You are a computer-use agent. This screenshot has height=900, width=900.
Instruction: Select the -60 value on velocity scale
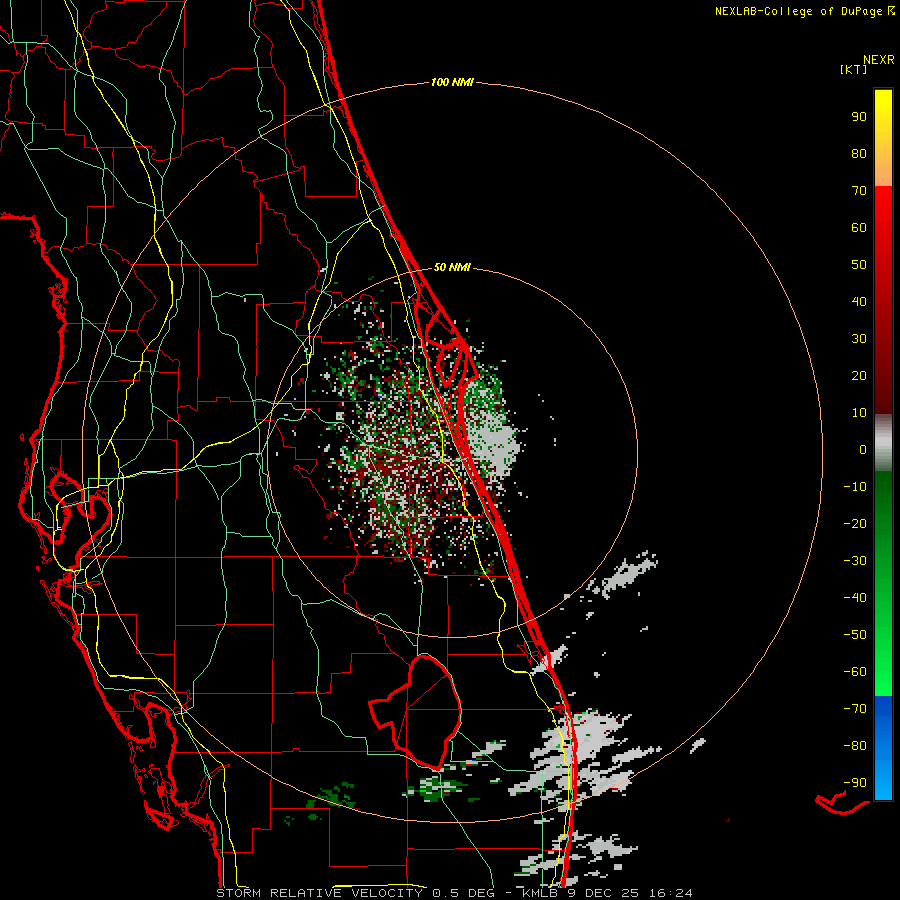[855, 672]
